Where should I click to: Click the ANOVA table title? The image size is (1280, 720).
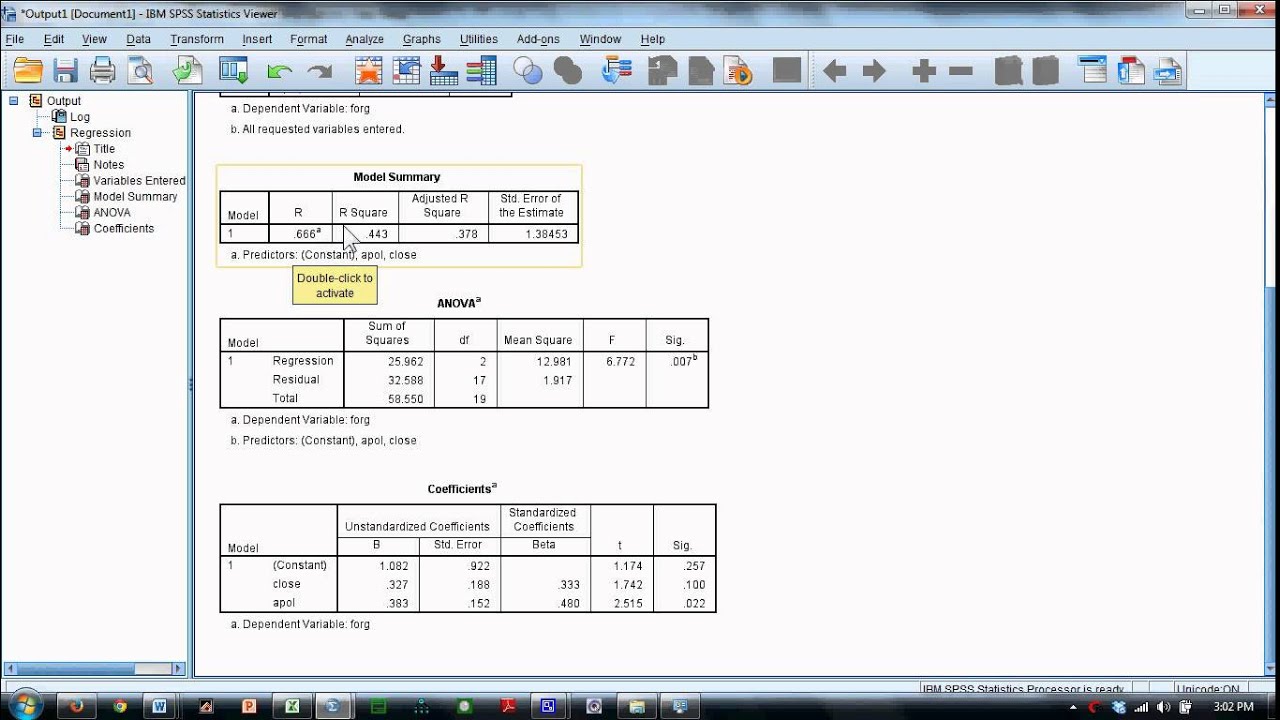[x=459, y=302]
